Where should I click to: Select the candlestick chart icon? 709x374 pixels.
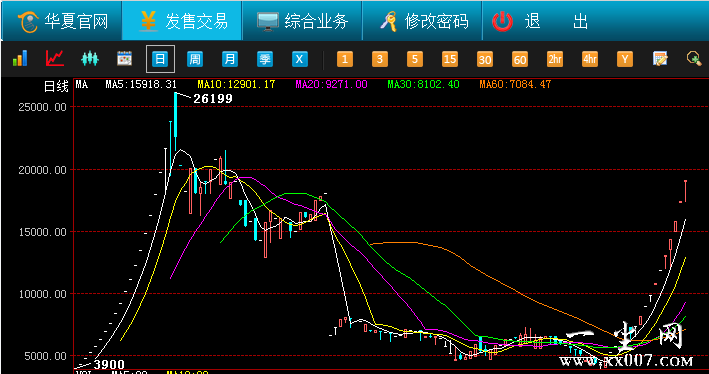90,59
